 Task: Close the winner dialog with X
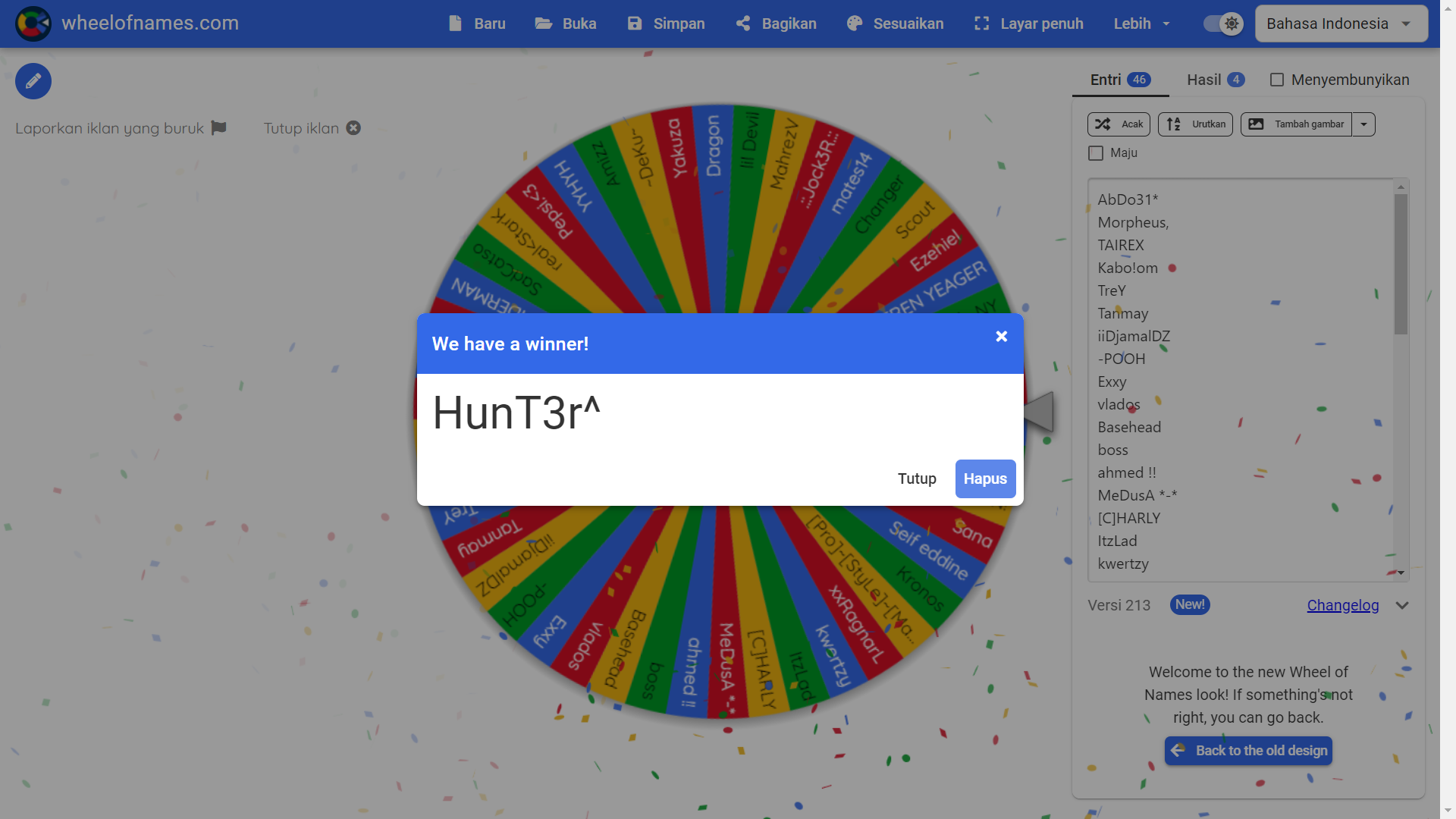pos(1002,337)
